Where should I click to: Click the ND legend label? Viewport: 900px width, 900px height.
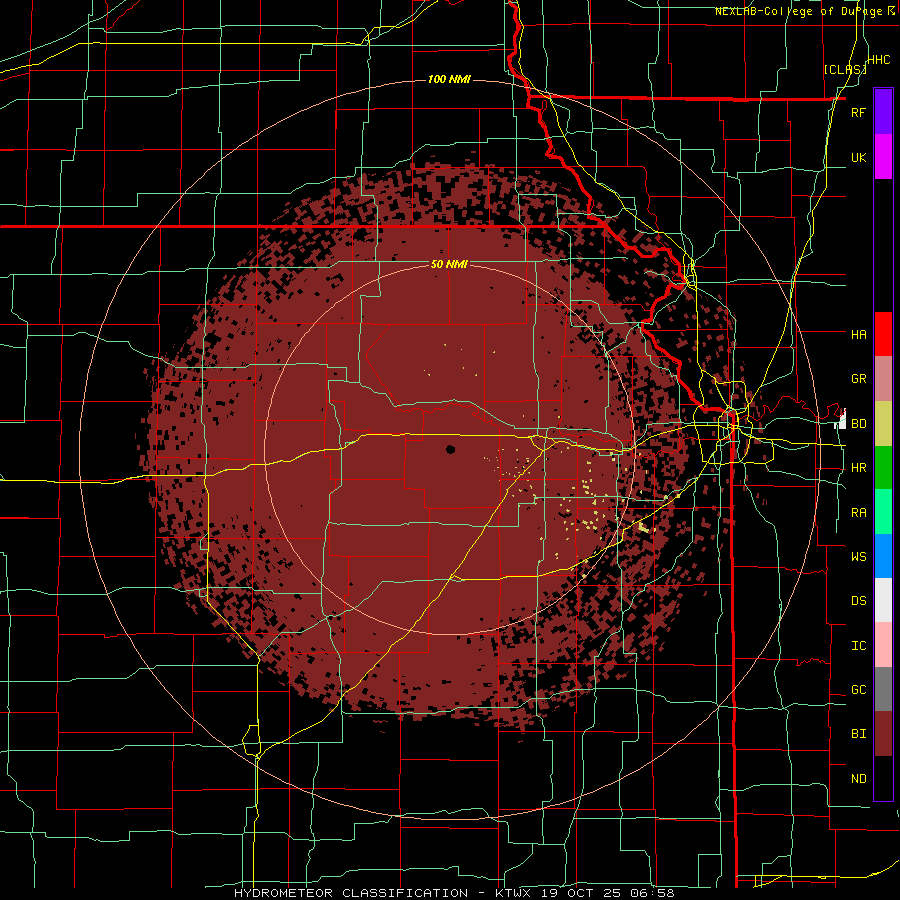click(858, 779)
